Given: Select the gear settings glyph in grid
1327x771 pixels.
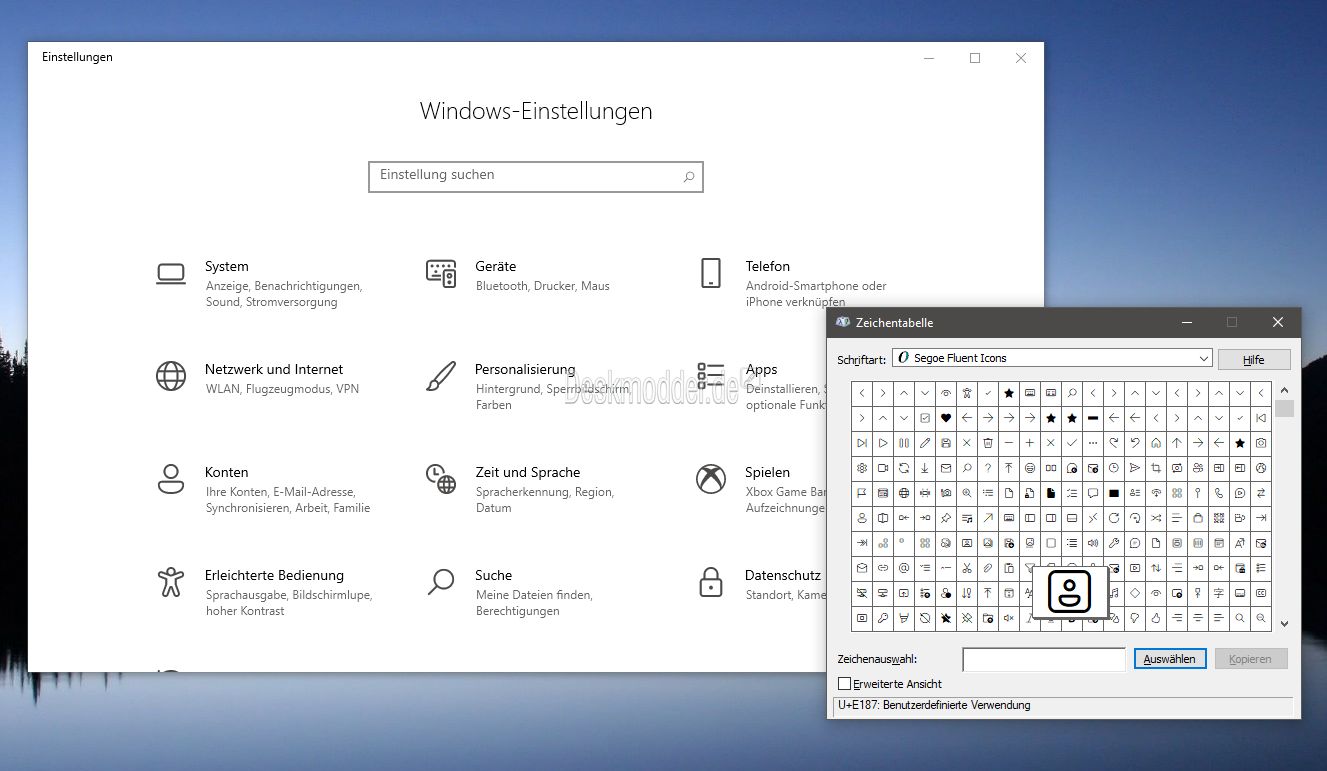Looking at the screenshot, I should tap(862, 468).
